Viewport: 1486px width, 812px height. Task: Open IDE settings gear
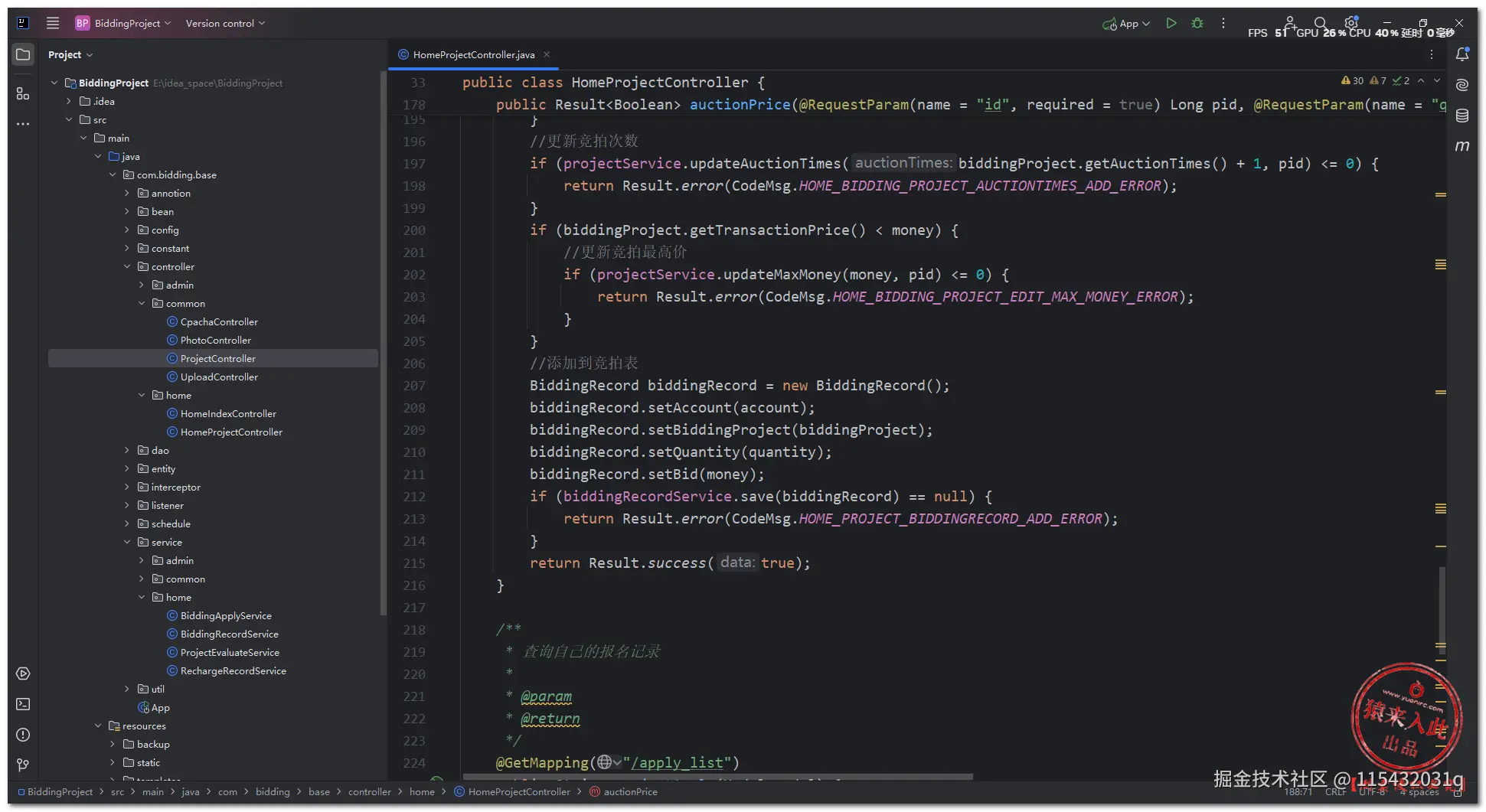(x=1351, y=22)
